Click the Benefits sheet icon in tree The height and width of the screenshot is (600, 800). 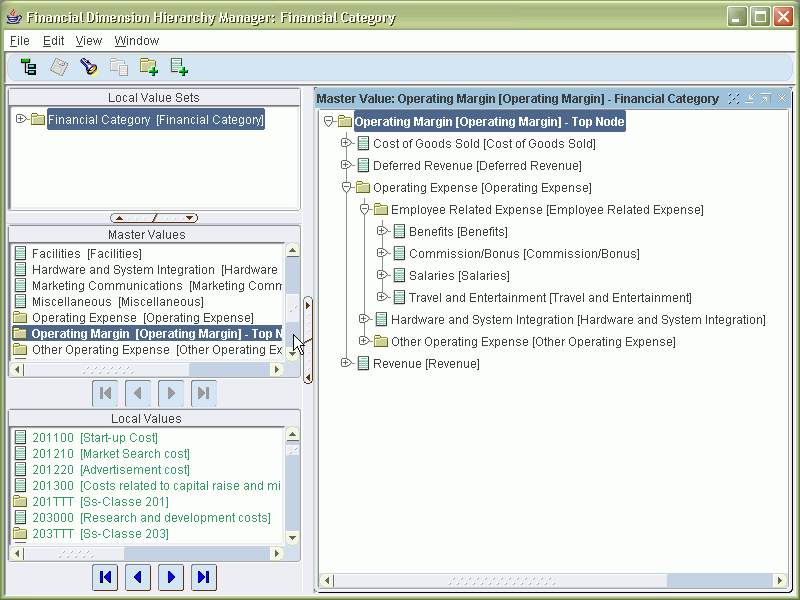pos(399,231)
